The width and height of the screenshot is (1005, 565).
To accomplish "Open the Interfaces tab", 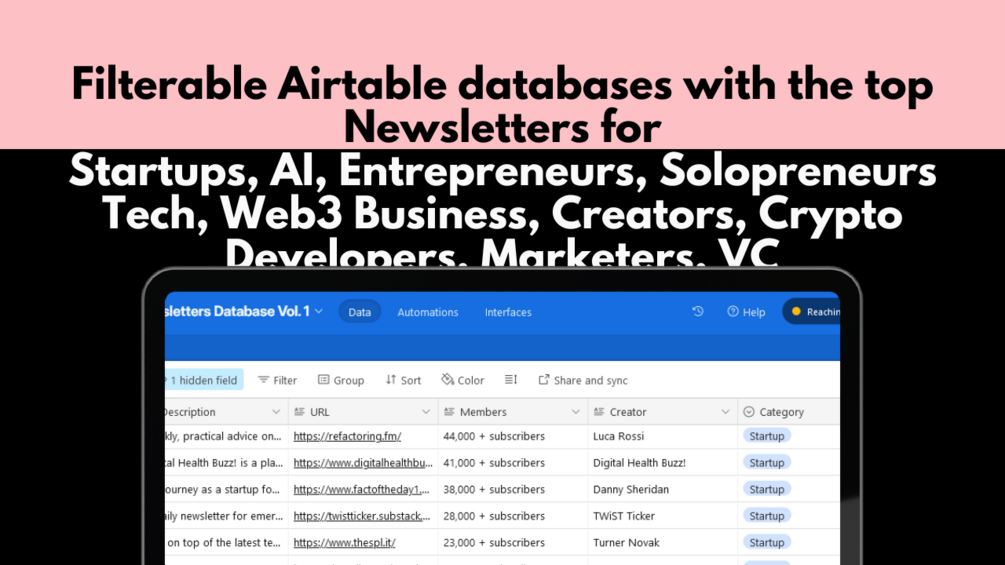I will [508, 312].
